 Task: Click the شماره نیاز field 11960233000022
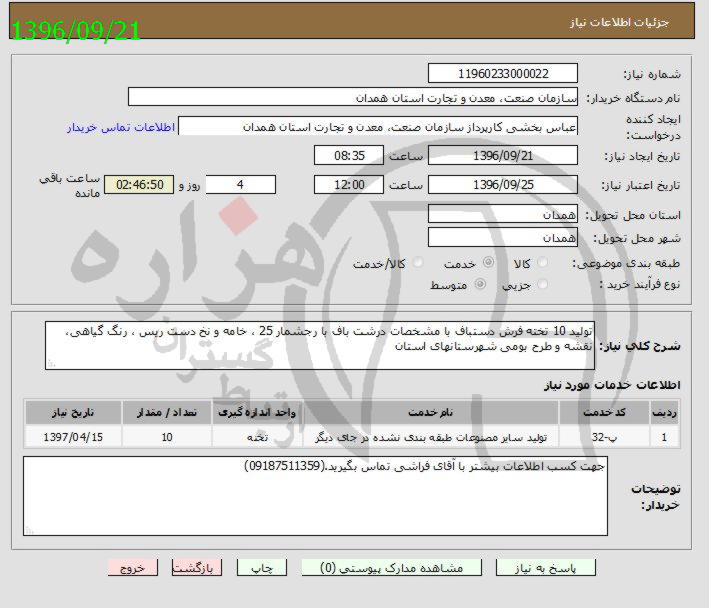(503, 73)
